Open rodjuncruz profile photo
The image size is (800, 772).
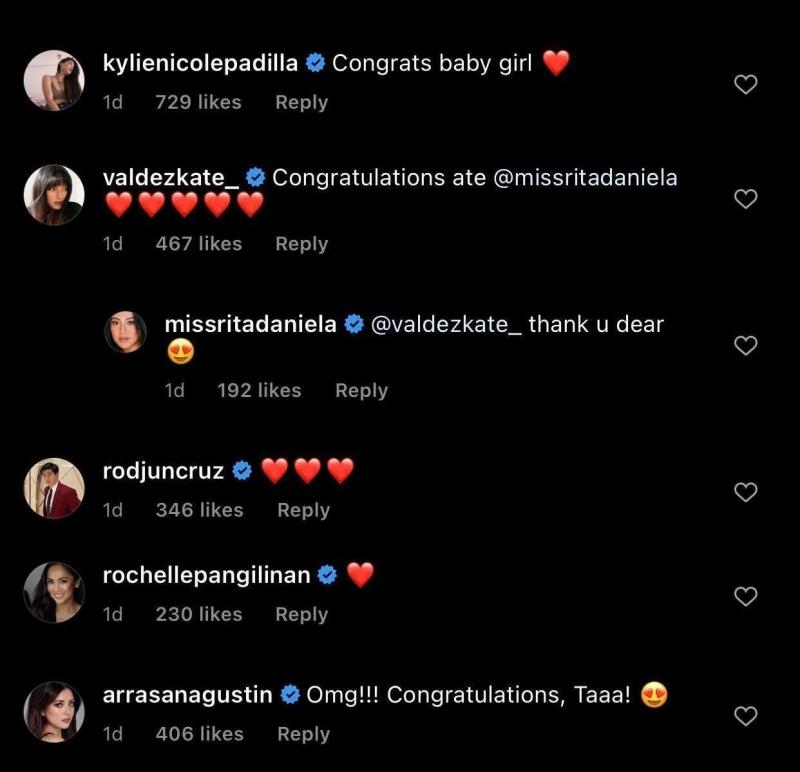[54, 488]
